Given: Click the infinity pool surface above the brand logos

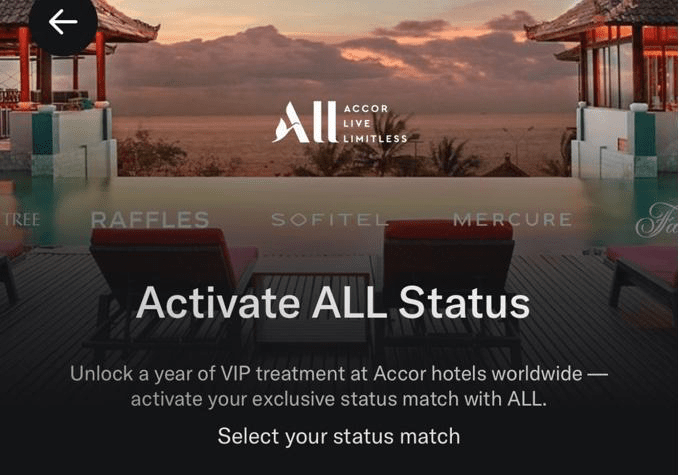Looking at the screenshot, I should (338, 193).
